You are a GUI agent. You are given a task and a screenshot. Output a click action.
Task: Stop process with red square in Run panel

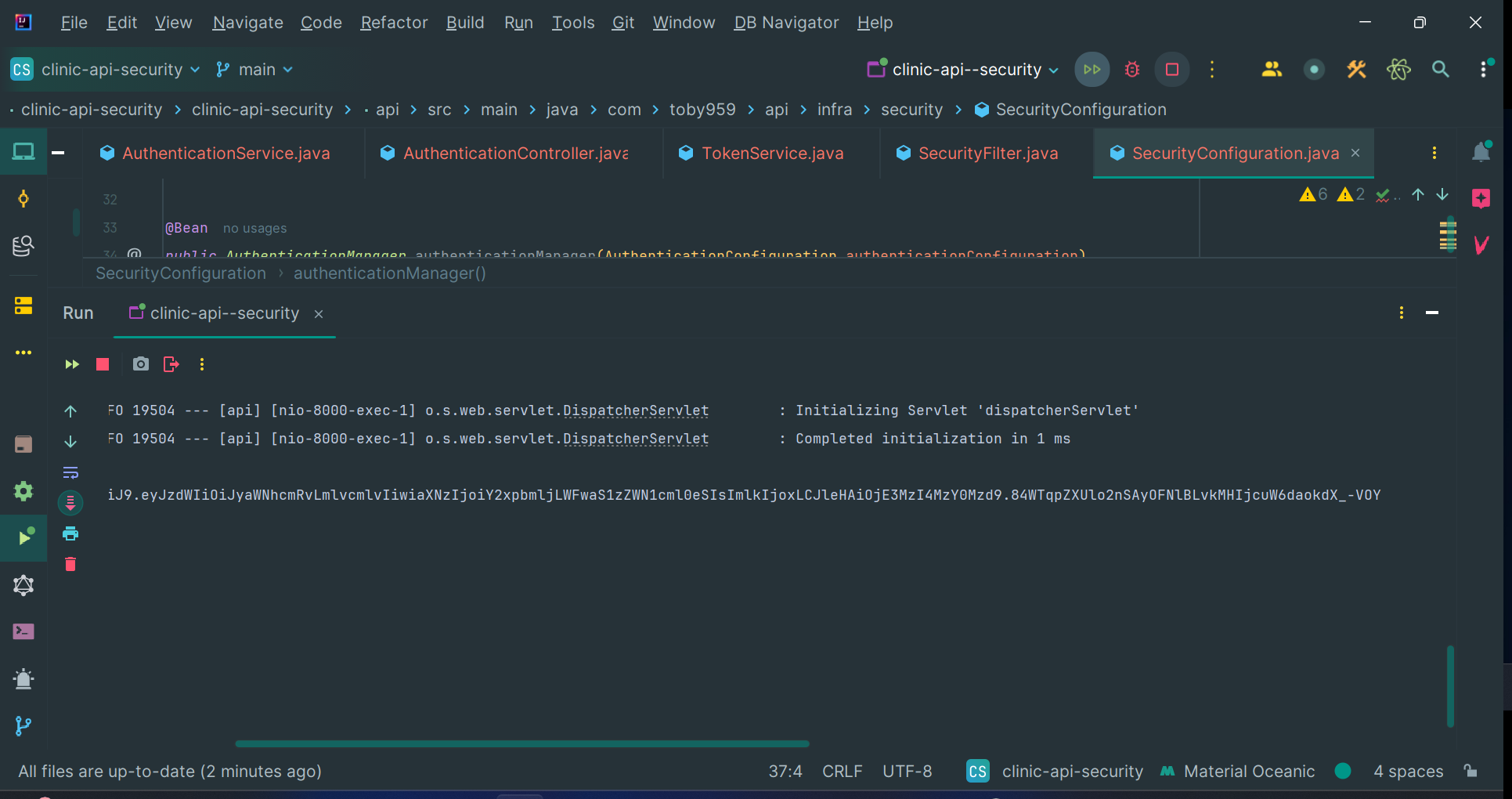coord(103,364)
